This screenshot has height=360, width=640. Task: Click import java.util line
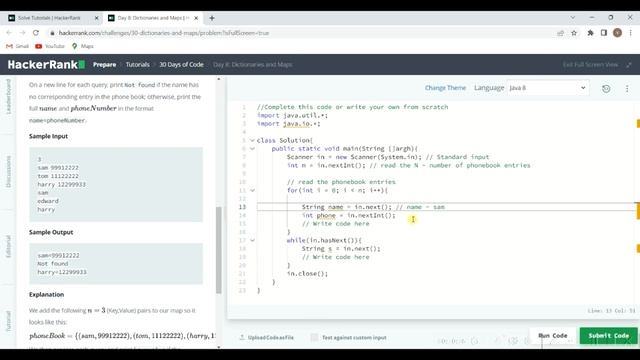click(x=292, y=116)
